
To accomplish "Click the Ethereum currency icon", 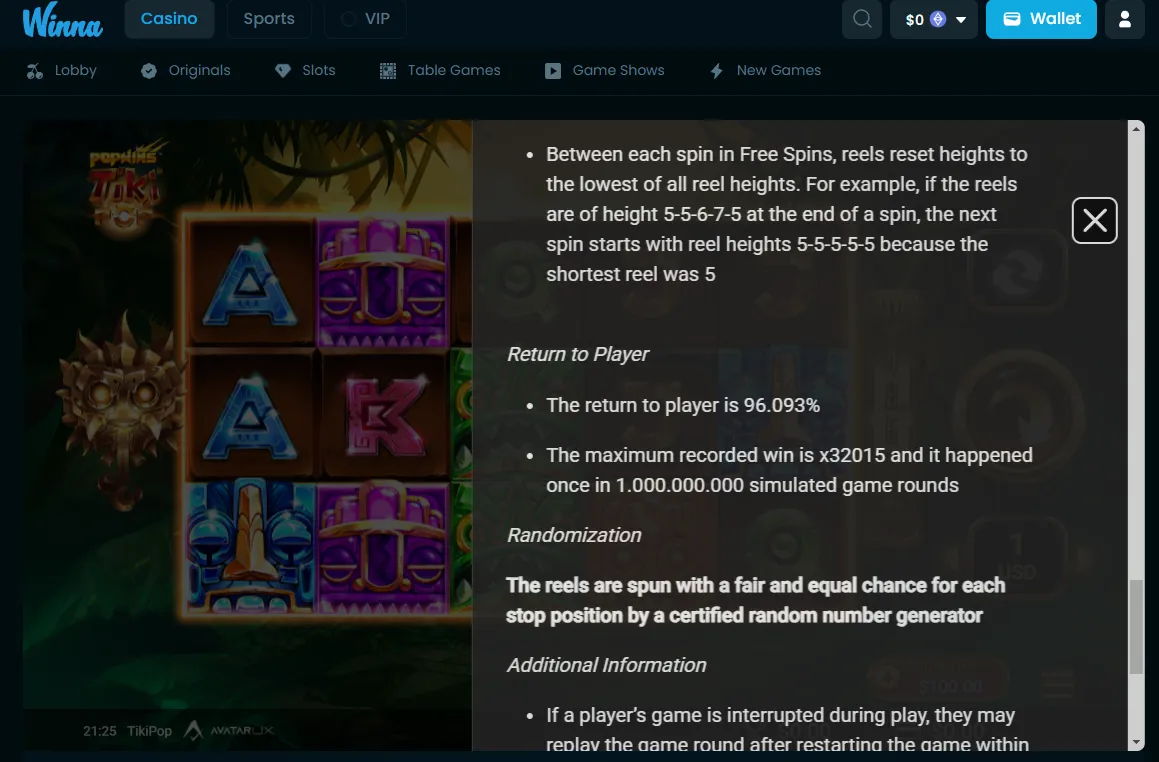I will [x=938, y=19].
